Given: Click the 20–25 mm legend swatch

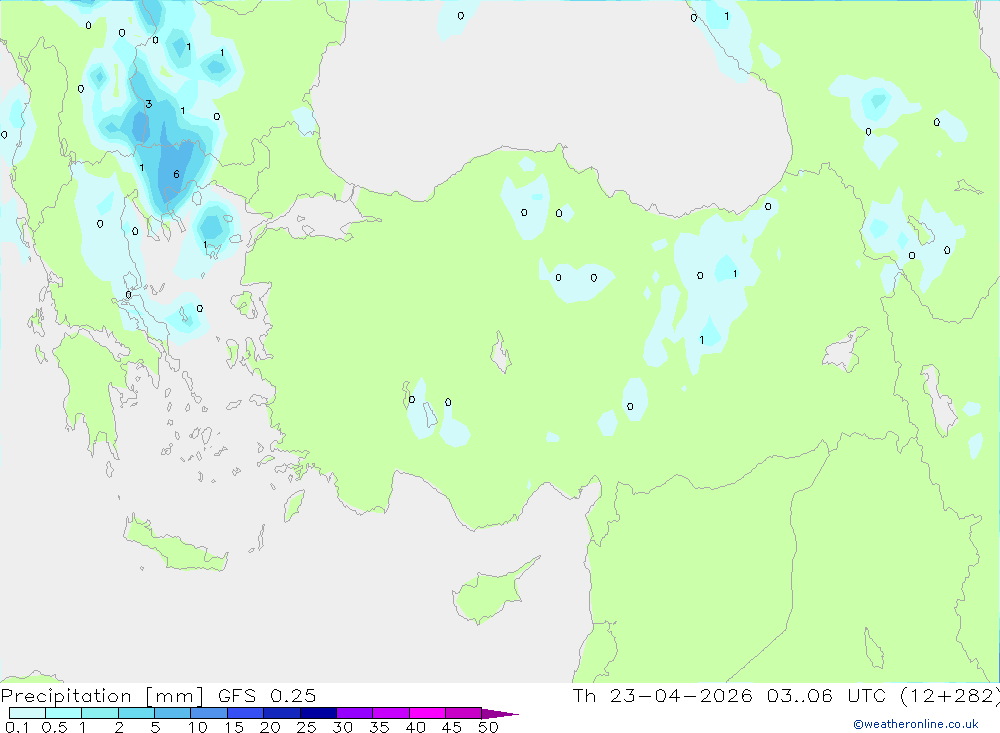Looking at the screenshot, I should click(282, 713).
